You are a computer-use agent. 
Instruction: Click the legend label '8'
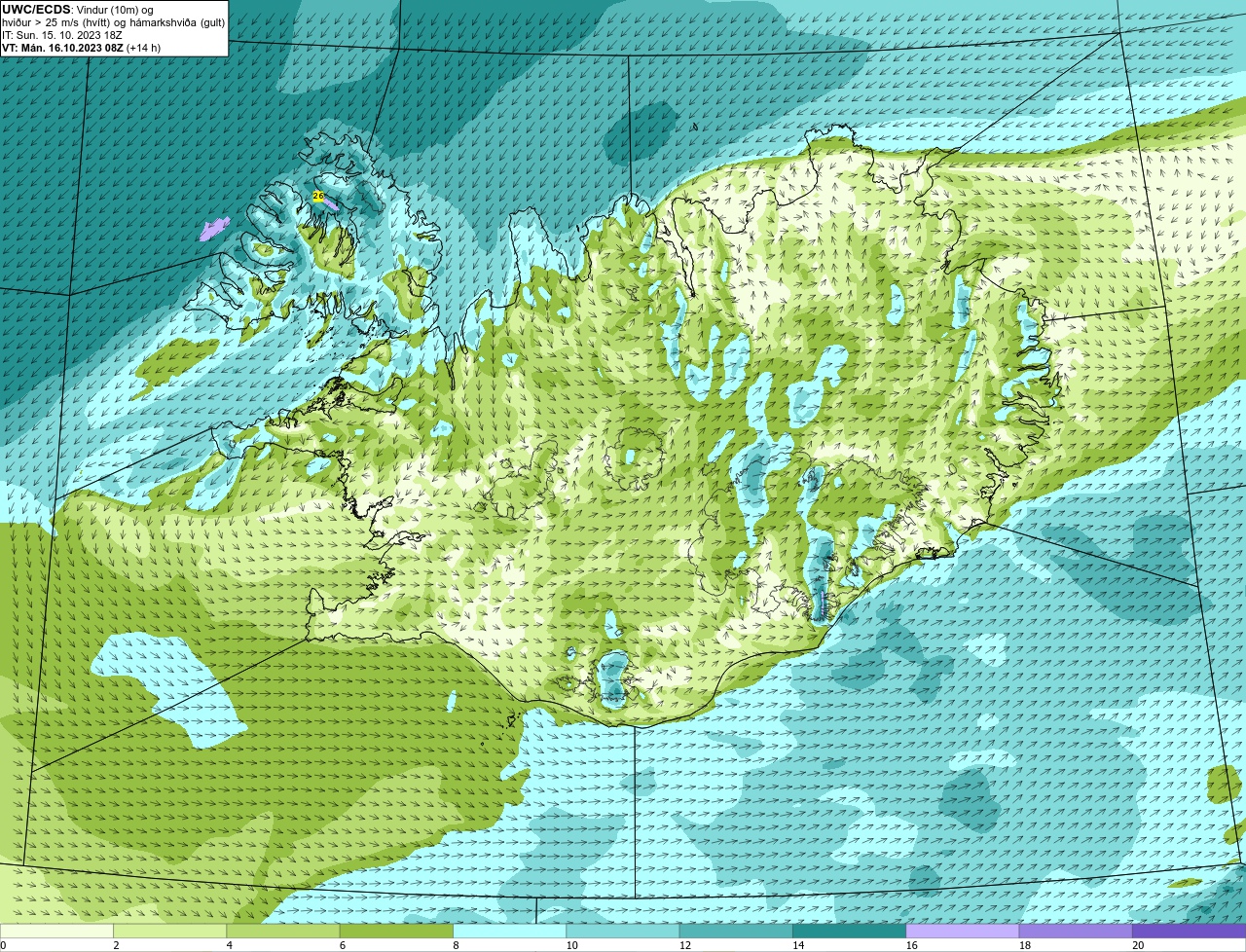coord(456,945)
